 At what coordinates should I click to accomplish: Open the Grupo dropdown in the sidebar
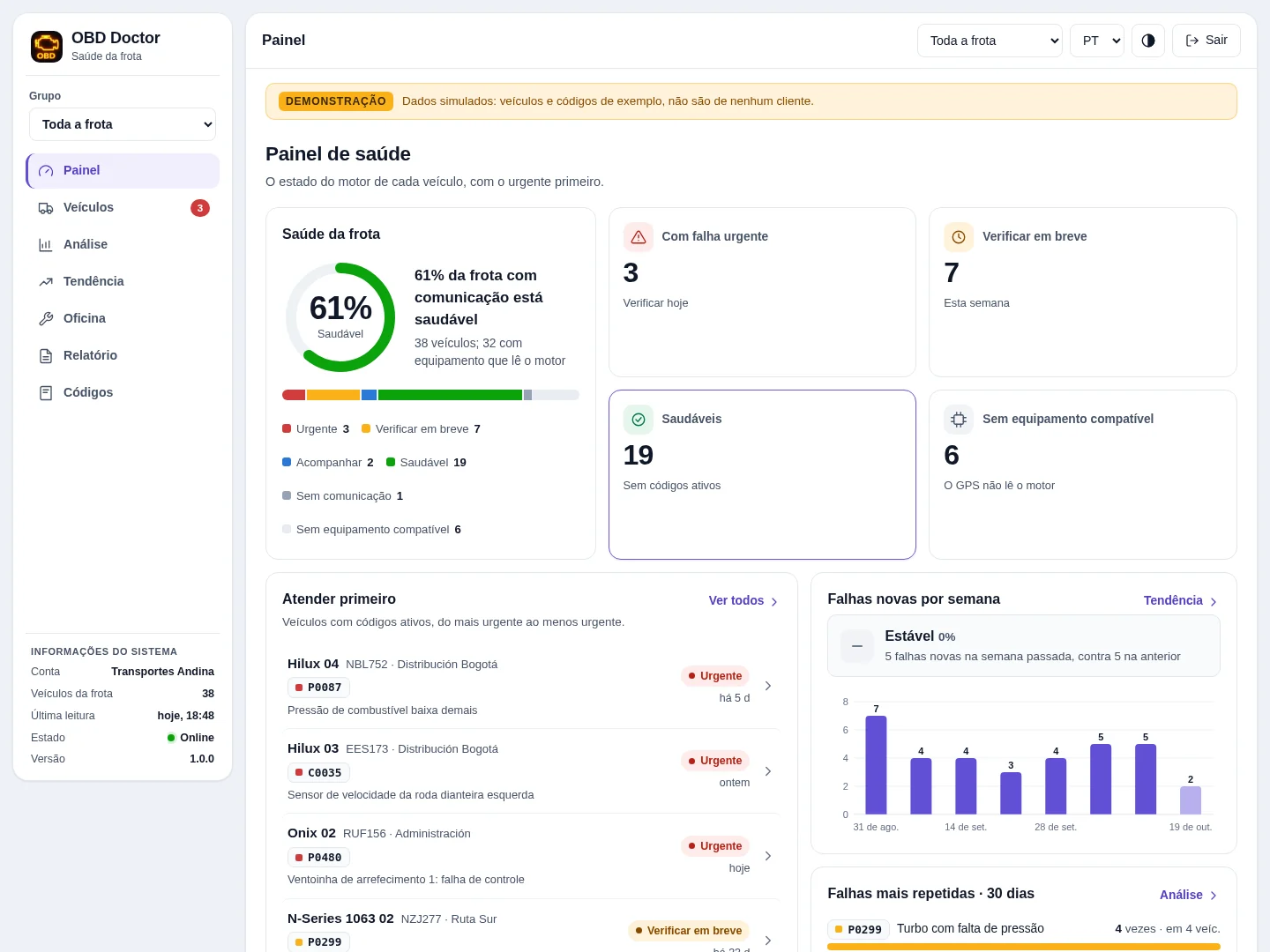123,124
